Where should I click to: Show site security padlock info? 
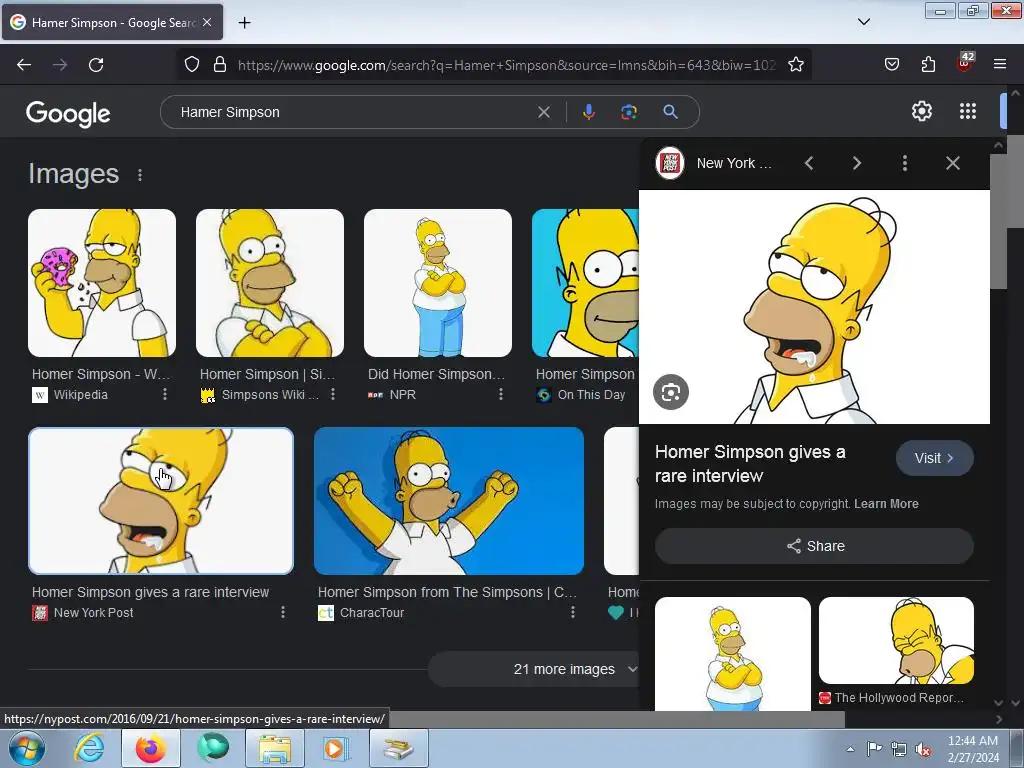click(x=220, y=65)
